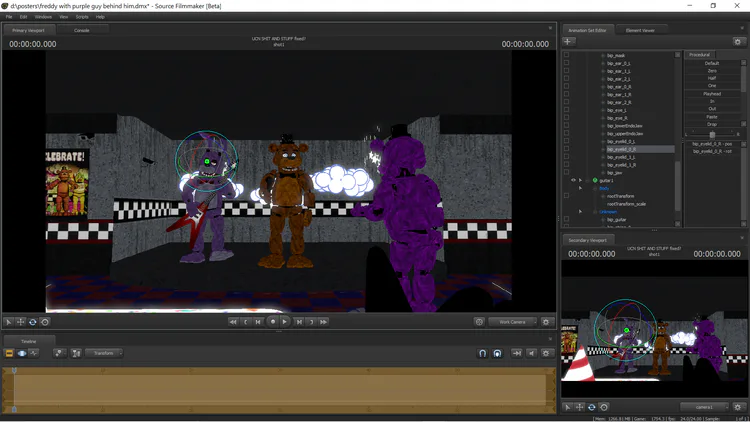This screenshot has width=750, height=422.
Task: Open the Edit menu
Action: point(23,17)
